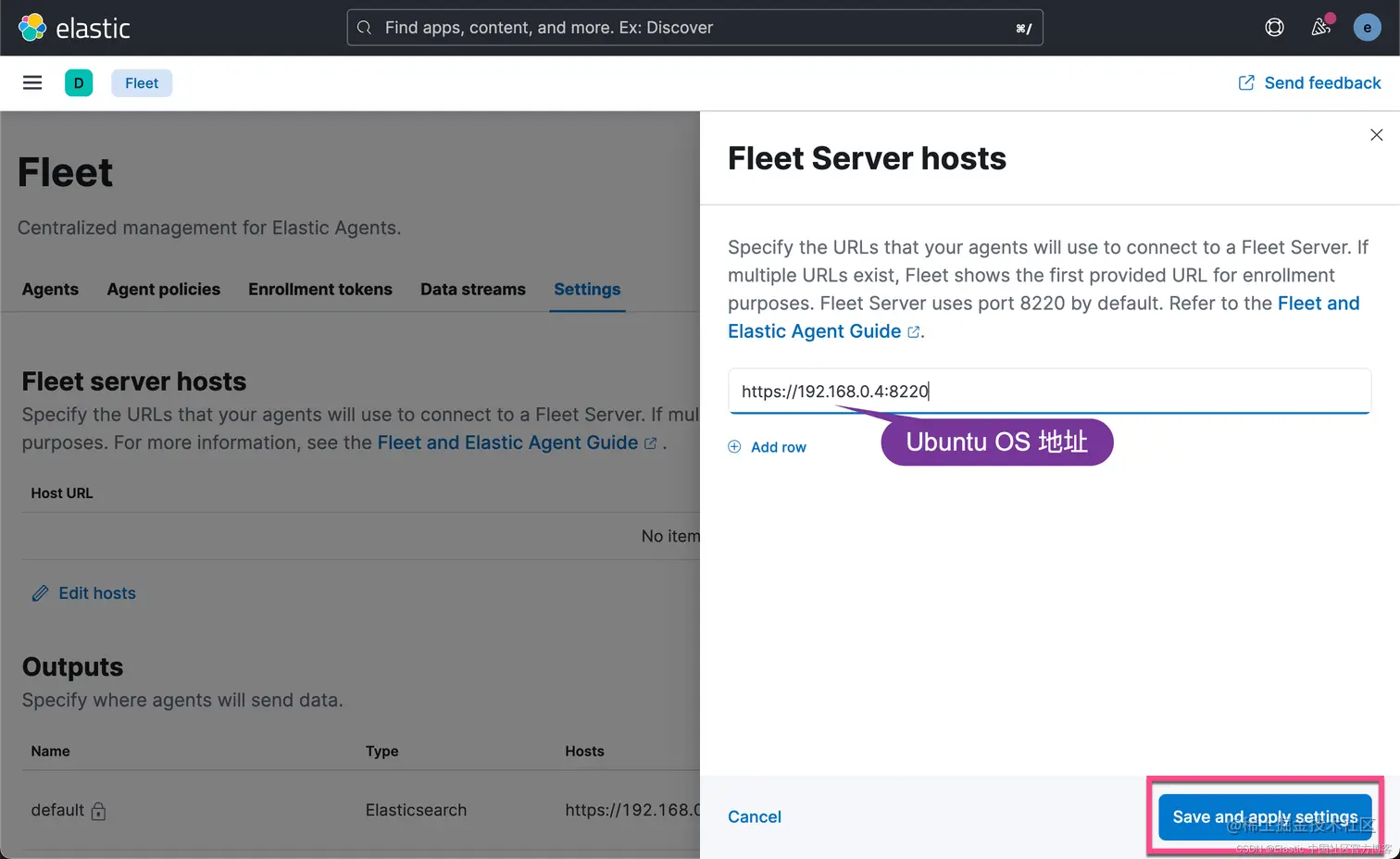Click the external link icon by Send feedback
This screenshot has height=859, width=1400.
point(1246,83)
